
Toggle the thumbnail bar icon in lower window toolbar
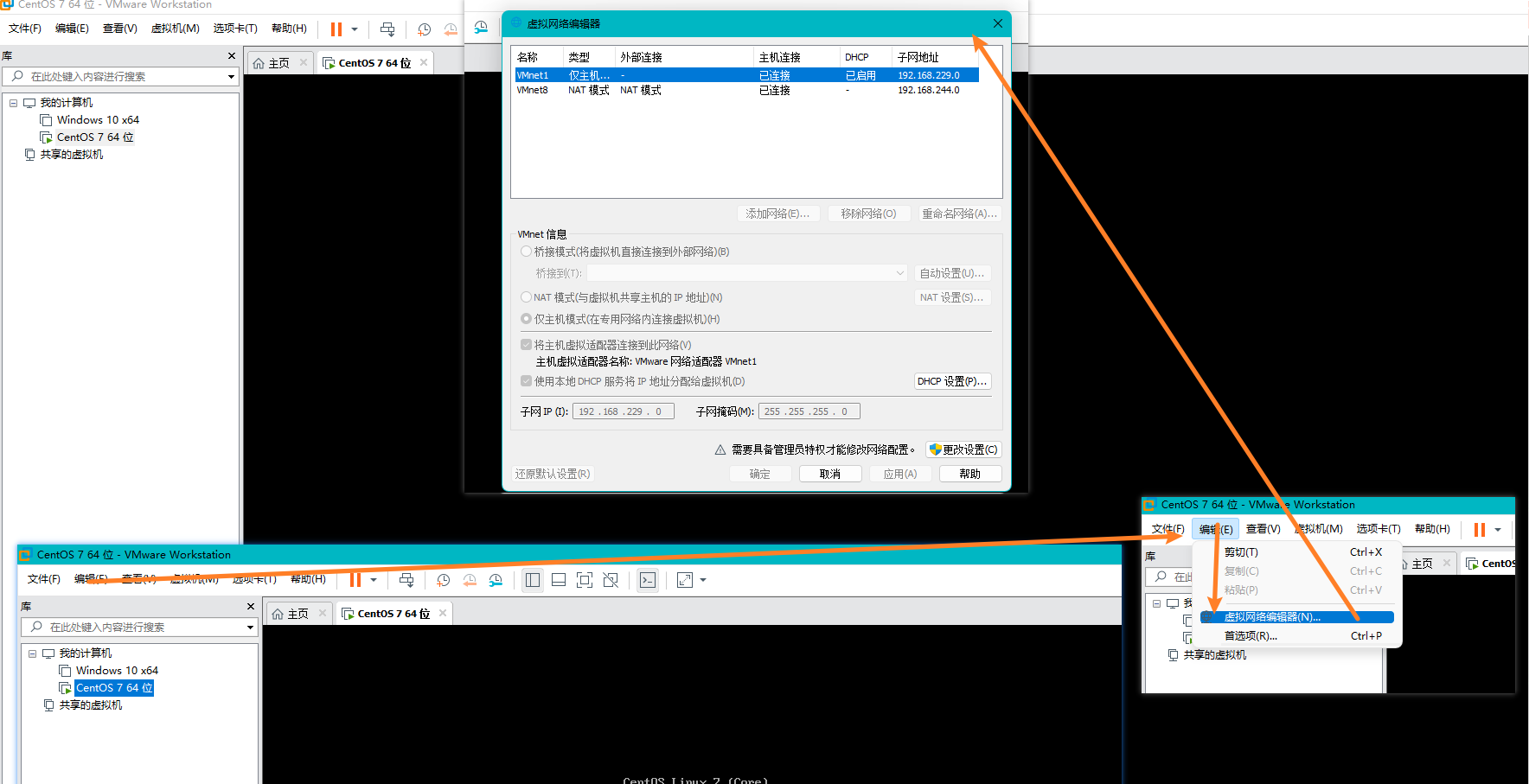(559, 580)
